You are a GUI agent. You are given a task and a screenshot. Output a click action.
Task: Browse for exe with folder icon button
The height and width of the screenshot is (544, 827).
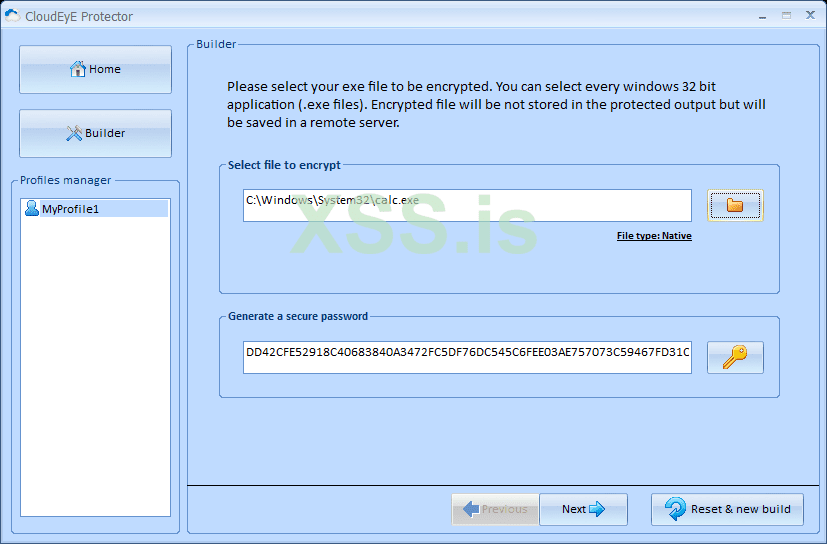tap(735, 205)
